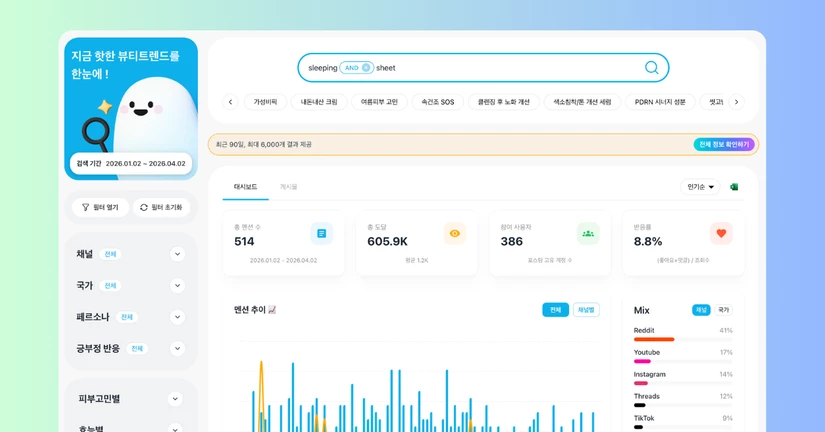Select the 내돈내산 크림 keyword chip
The height and width of the screenshot is (432, 825).
(319, 102)
